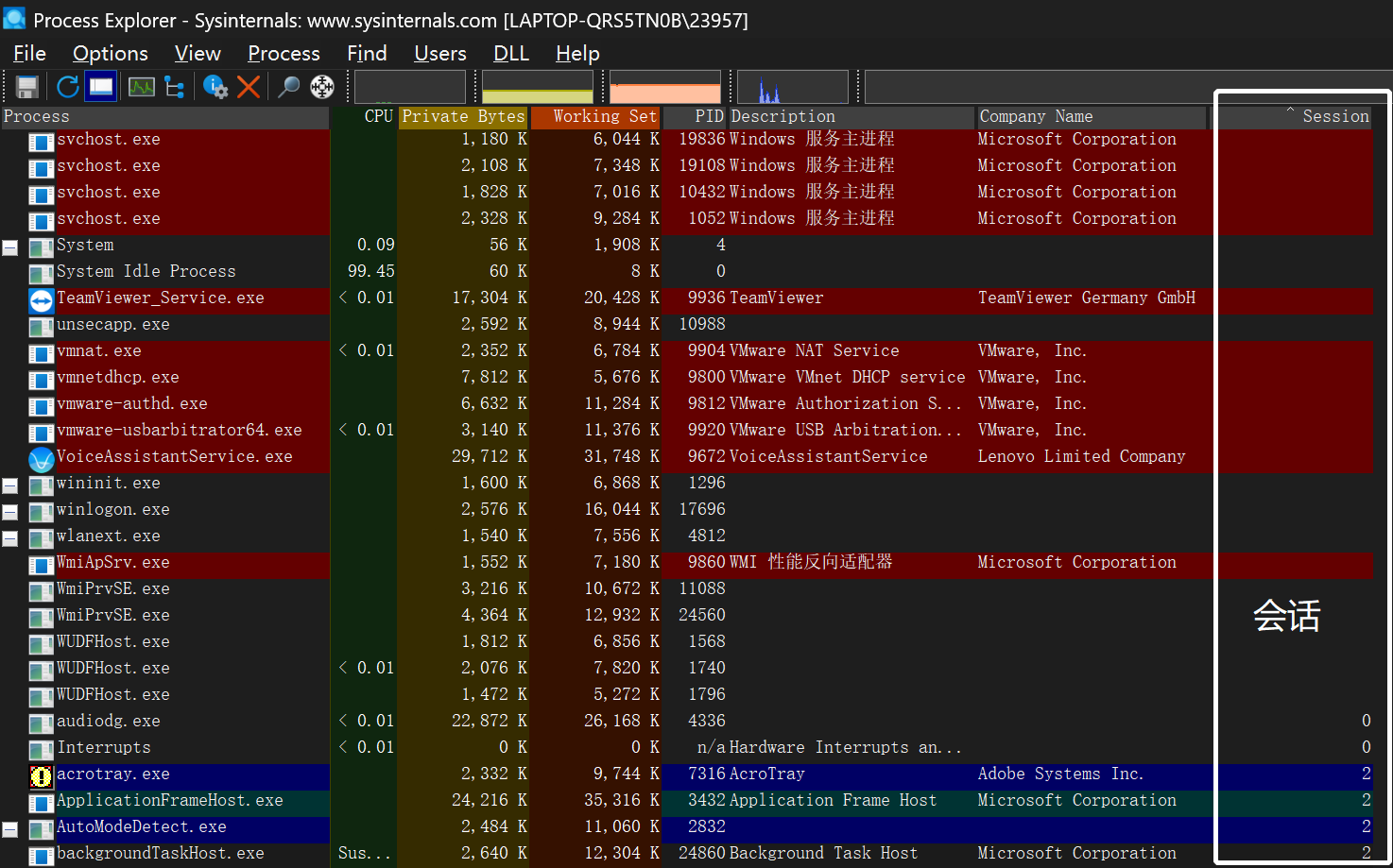Sort by the Working Set column header

[x=595, y=116]
